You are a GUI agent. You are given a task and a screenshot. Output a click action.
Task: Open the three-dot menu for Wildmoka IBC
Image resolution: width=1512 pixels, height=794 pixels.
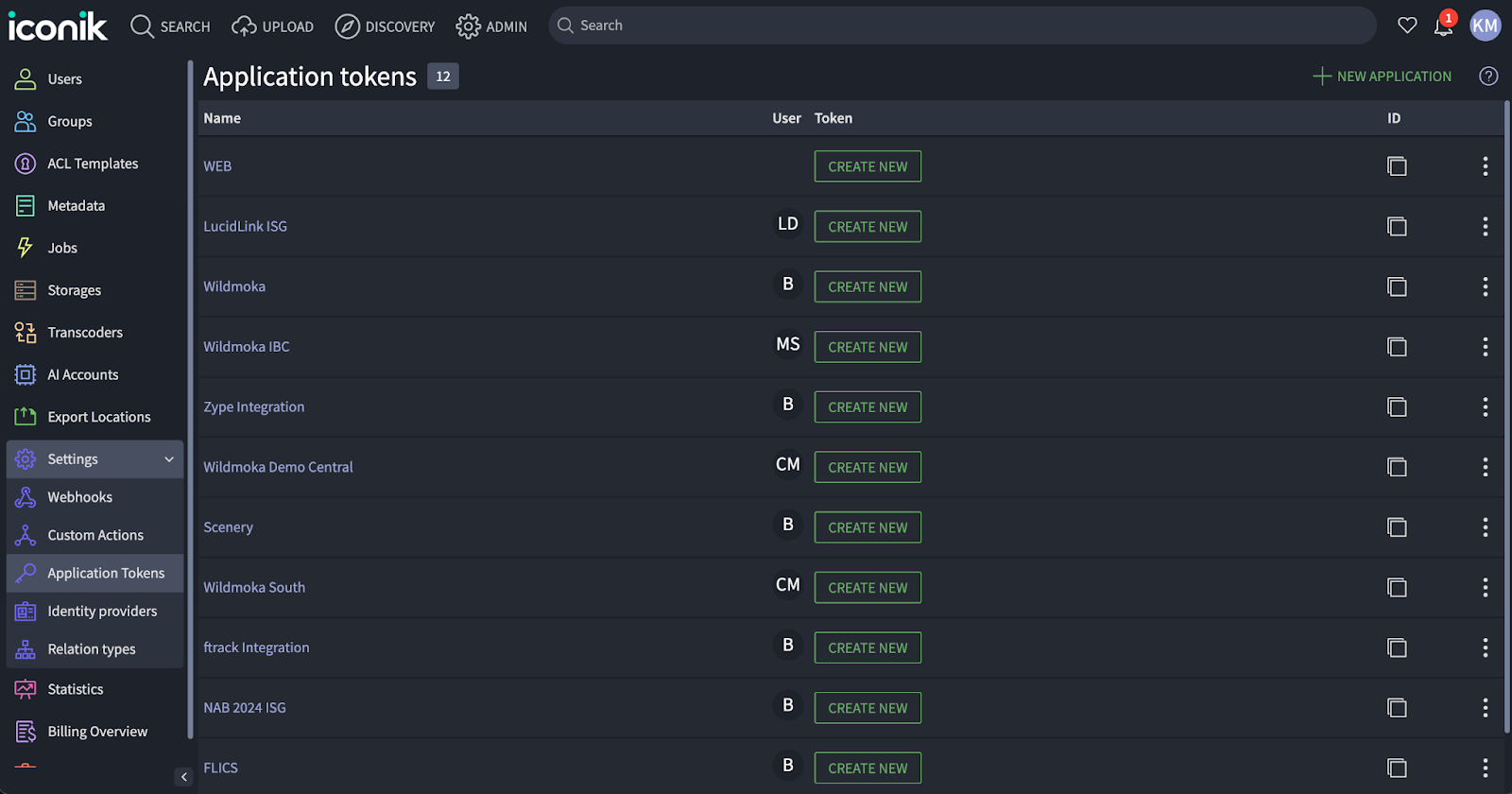click(1486, 347)
